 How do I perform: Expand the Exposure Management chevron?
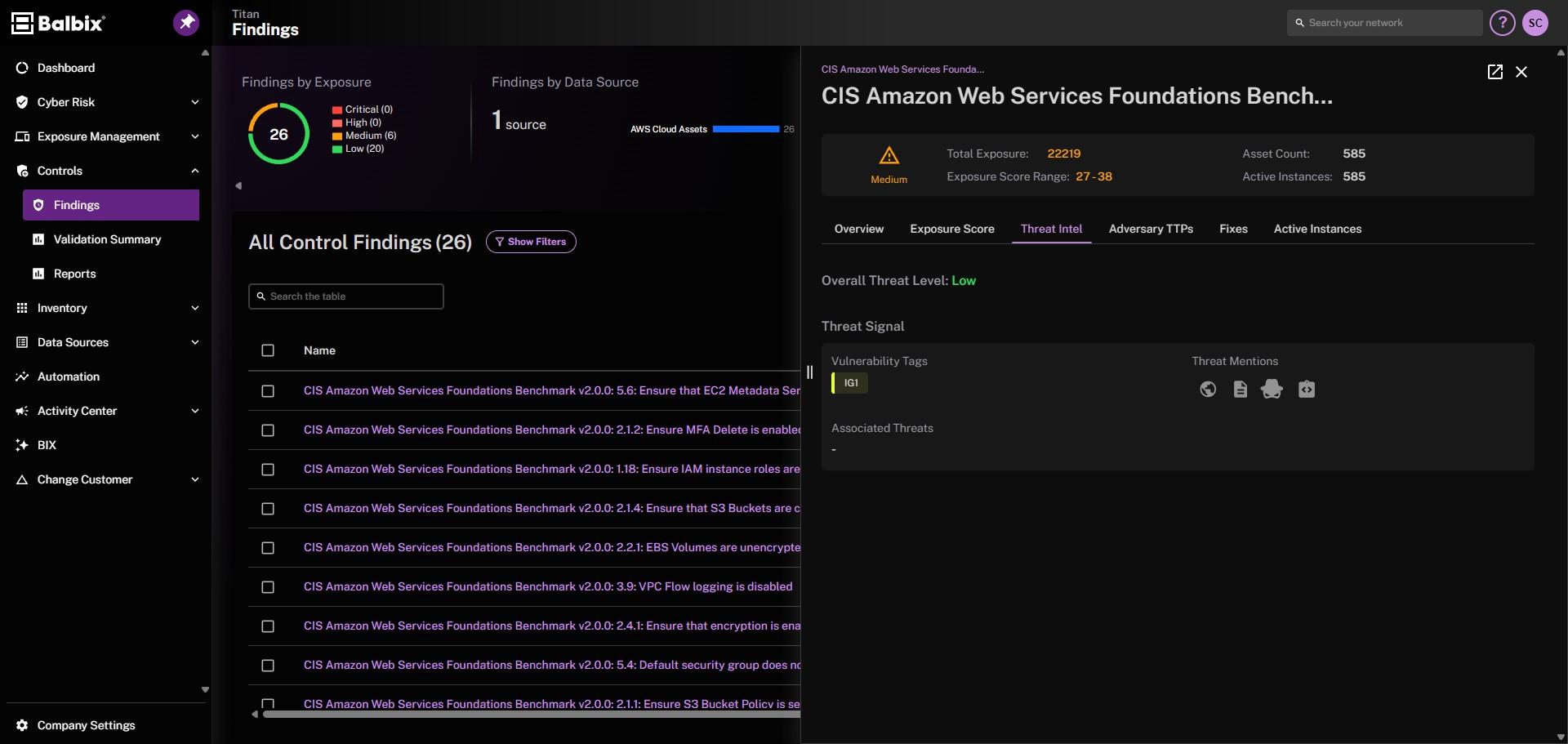point(195,136)
